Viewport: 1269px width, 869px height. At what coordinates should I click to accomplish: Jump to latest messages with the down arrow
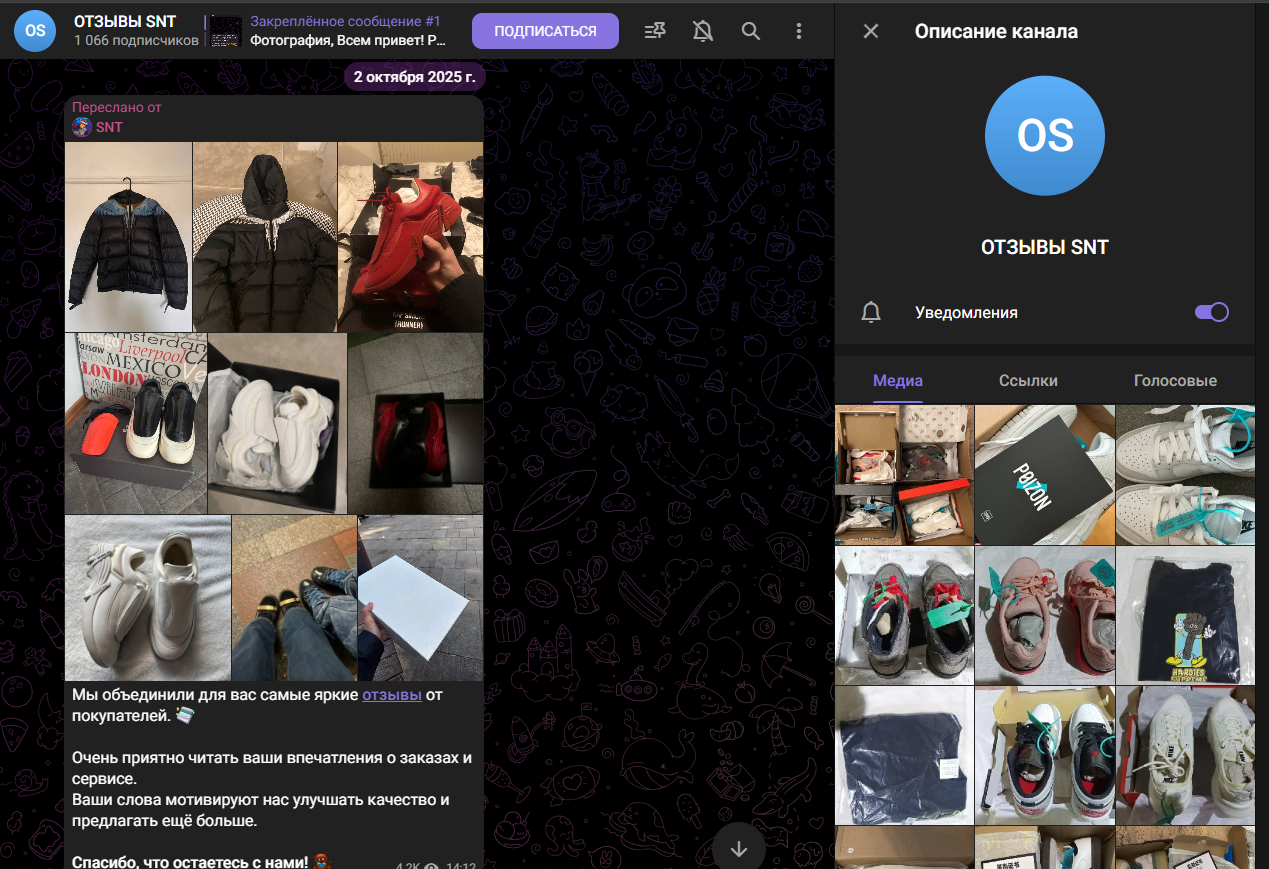pyautogui.click(x=738, y=848)
